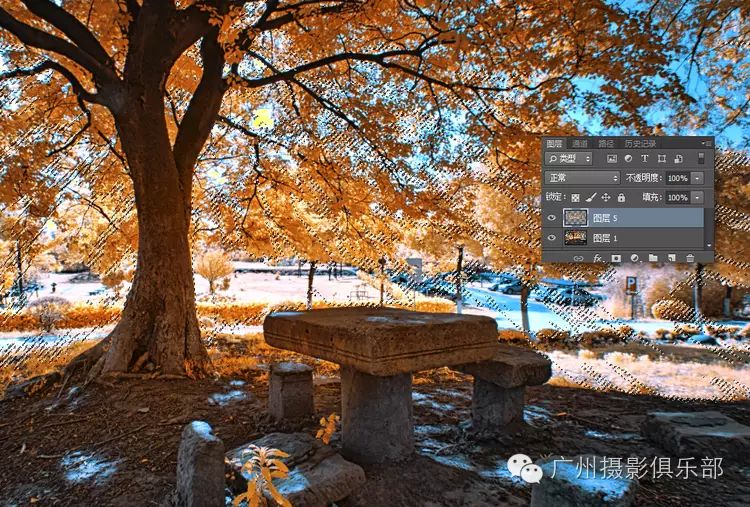Select the 图层 5 layer thumbnail
Viewport: 750px width, 507px height.
575,218
